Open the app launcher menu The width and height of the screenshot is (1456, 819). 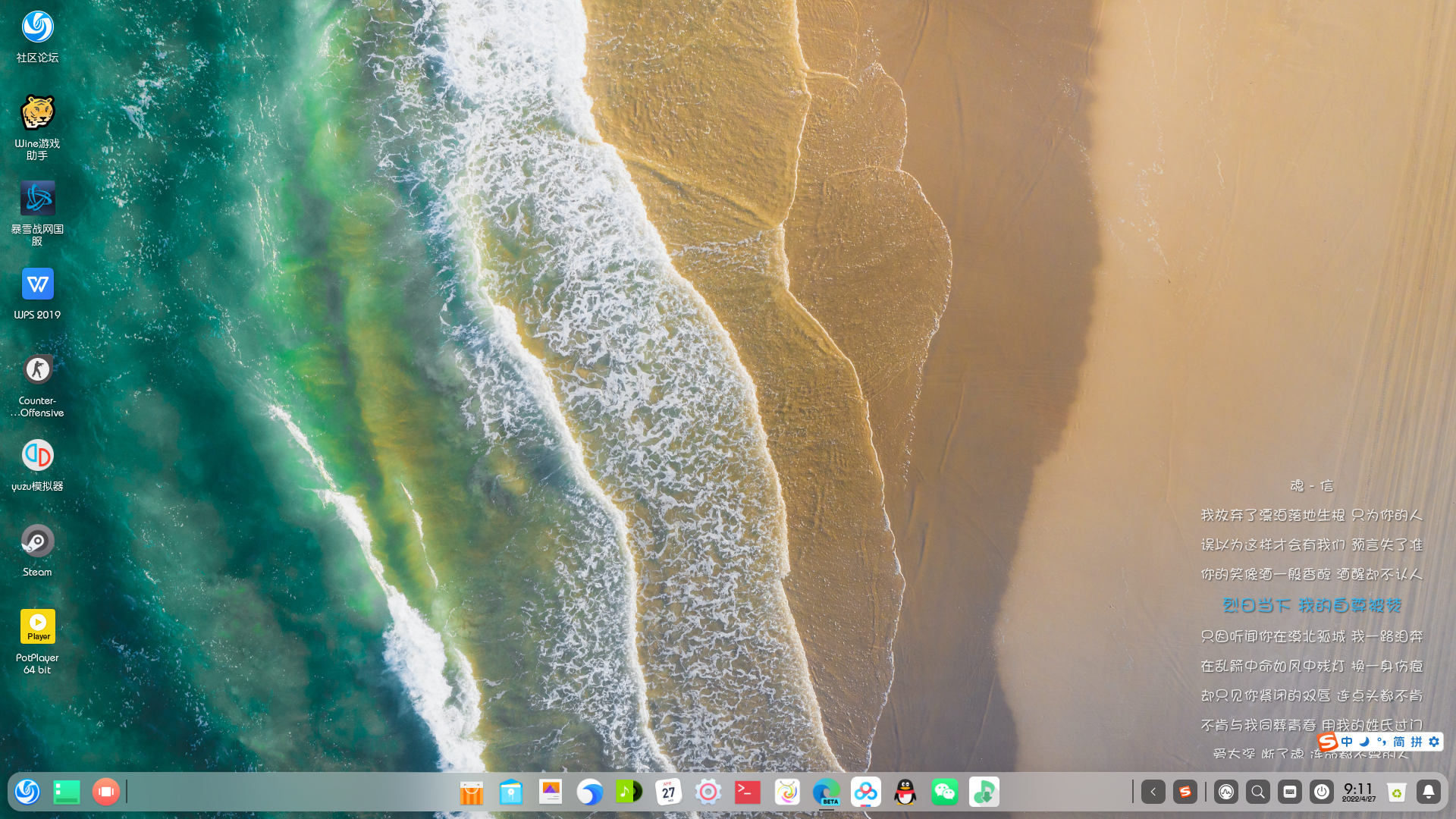(27, 792)
